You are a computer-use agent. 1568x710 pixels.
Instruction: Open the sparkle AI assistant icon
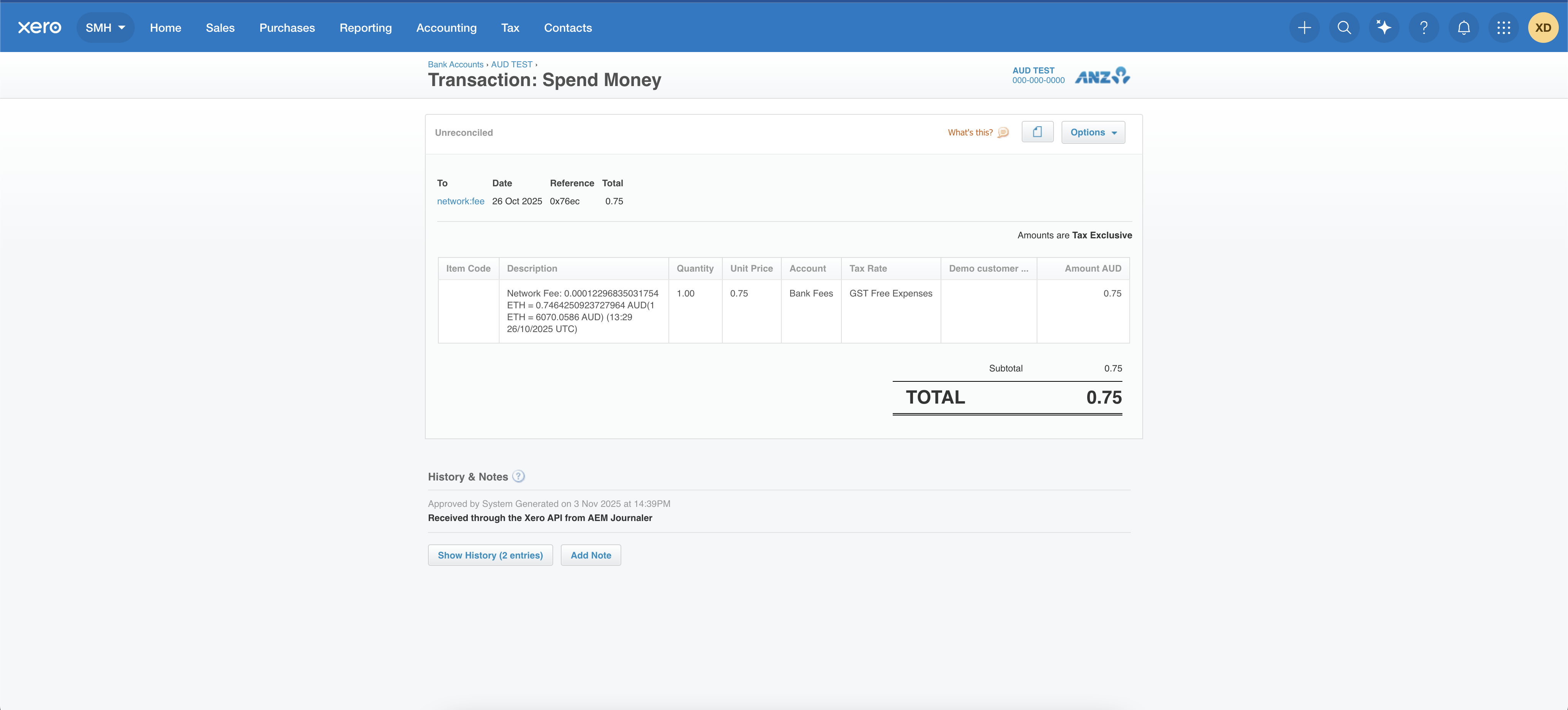[x=1383, y=28]
